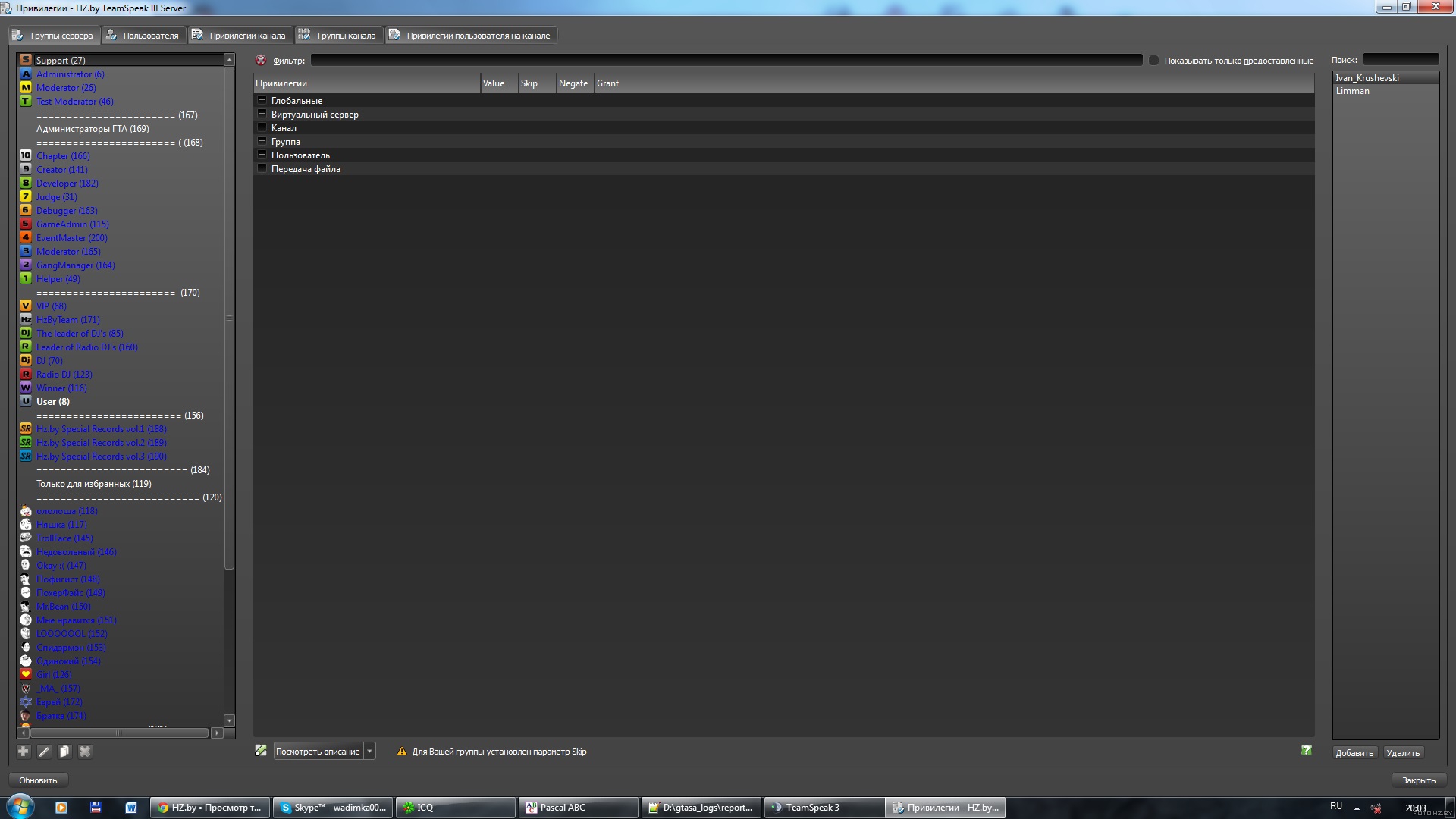Click the help icon near bottom right
1456x819 pixels.
tap(1307, 750)
